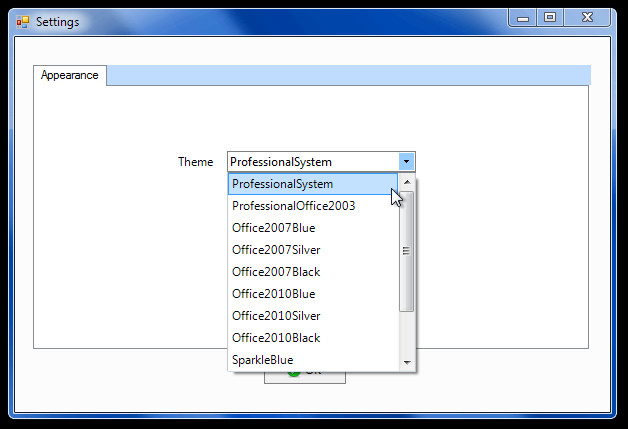Click the list scrollbar down arrow
Image resolution: width=628 pixels, height=429 pixels.
coord(407,362)
